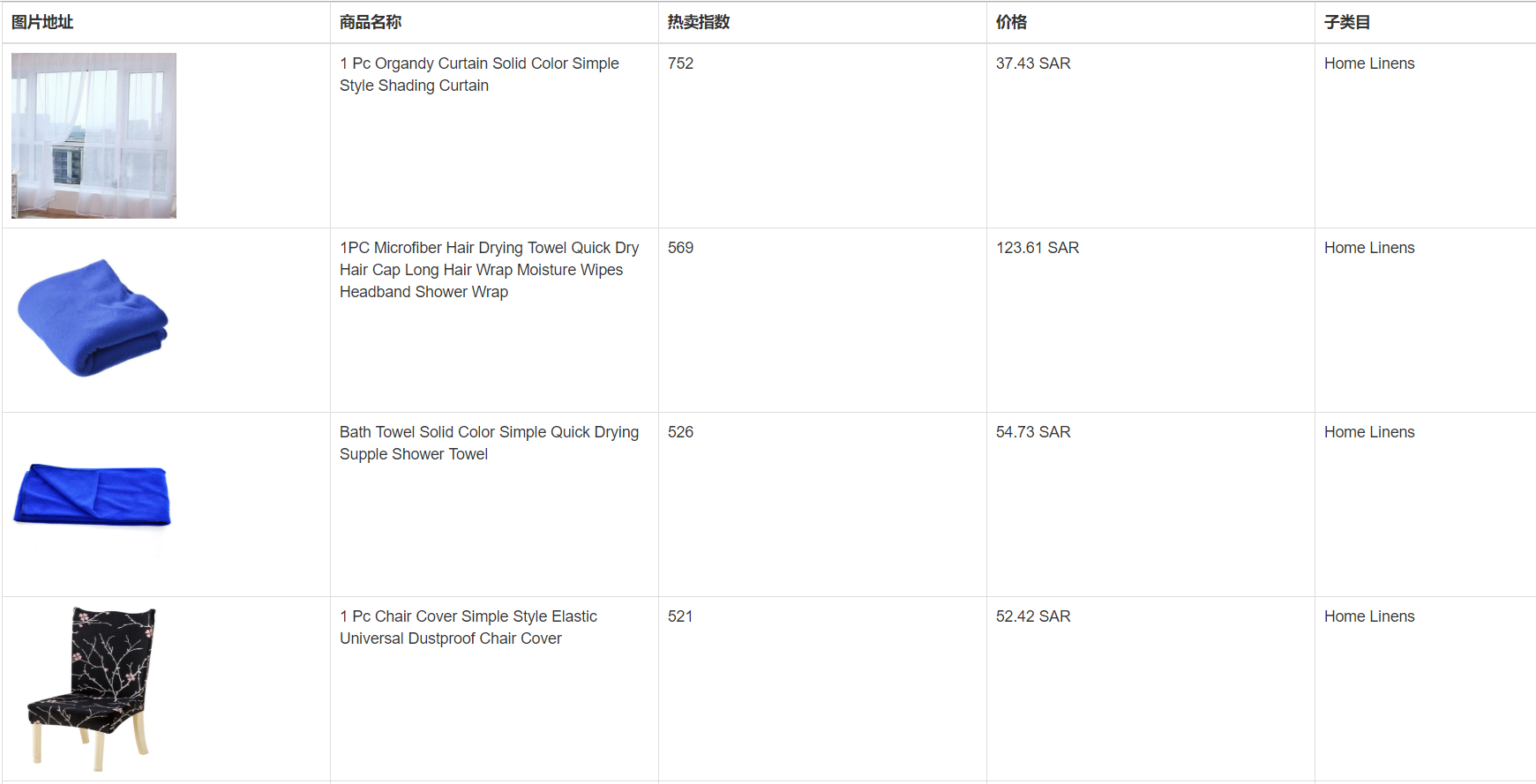Click Home Linens in the chair cover row
The image size is (1536, 784).
[1369, 616]
